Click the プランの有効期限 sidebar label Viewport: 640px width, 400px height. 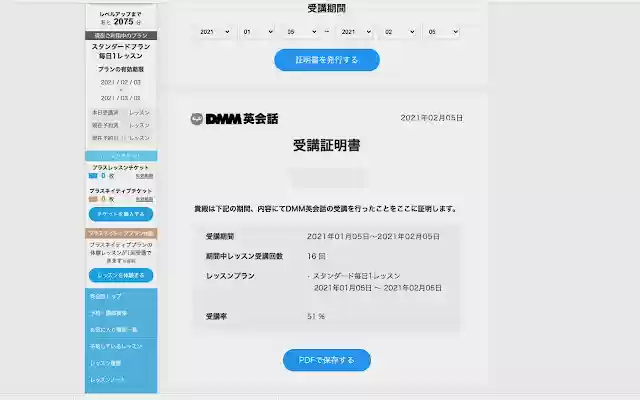(121, 69)
